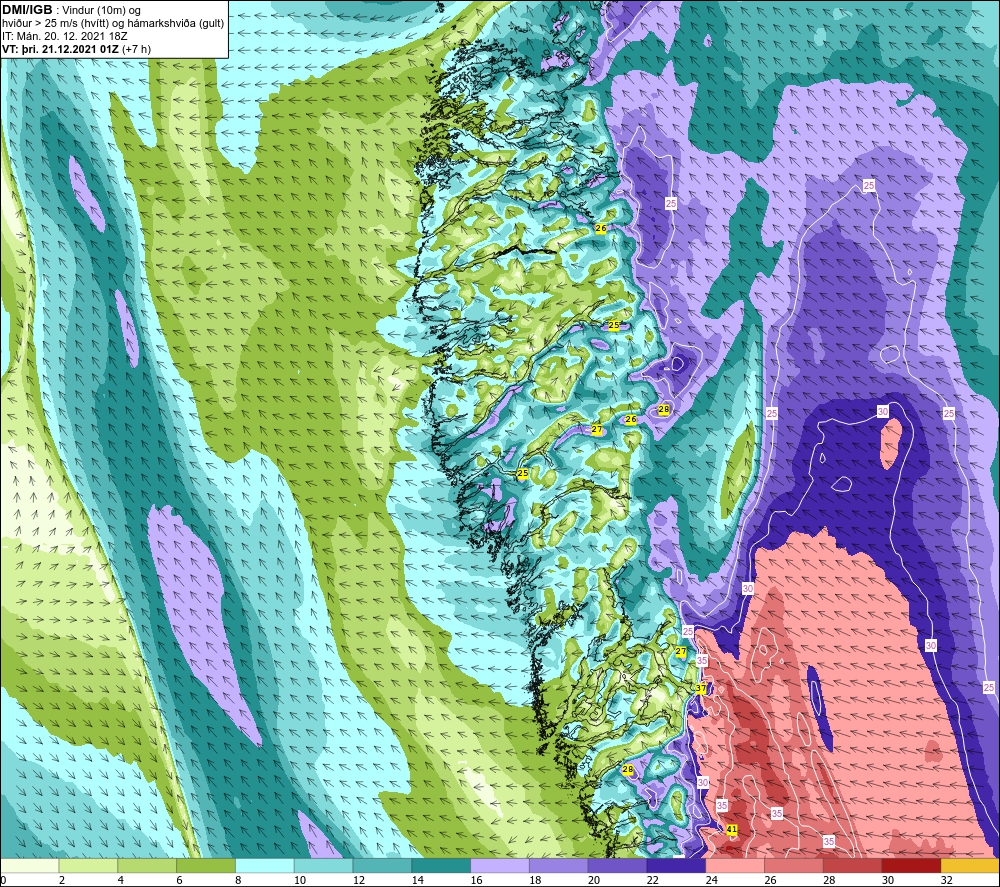Pick the lavender 16–18 legend swatch
1000x887 pixels.
500,866
